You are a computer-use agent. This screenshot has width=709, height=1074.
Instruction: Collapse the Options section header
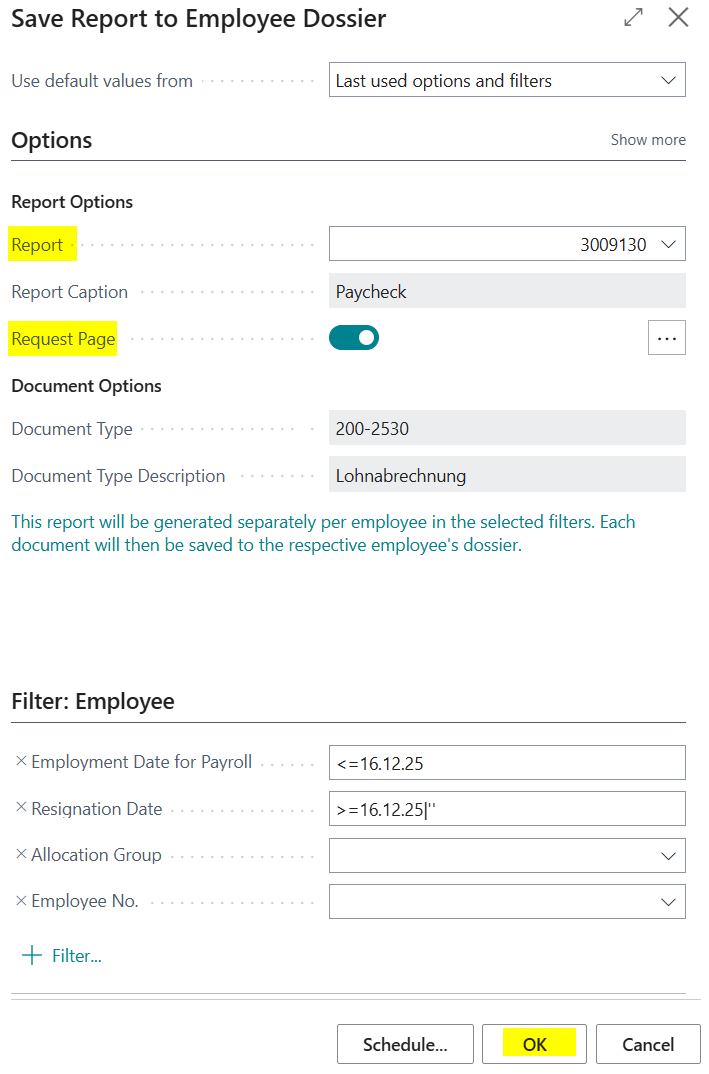coord(52,141)
